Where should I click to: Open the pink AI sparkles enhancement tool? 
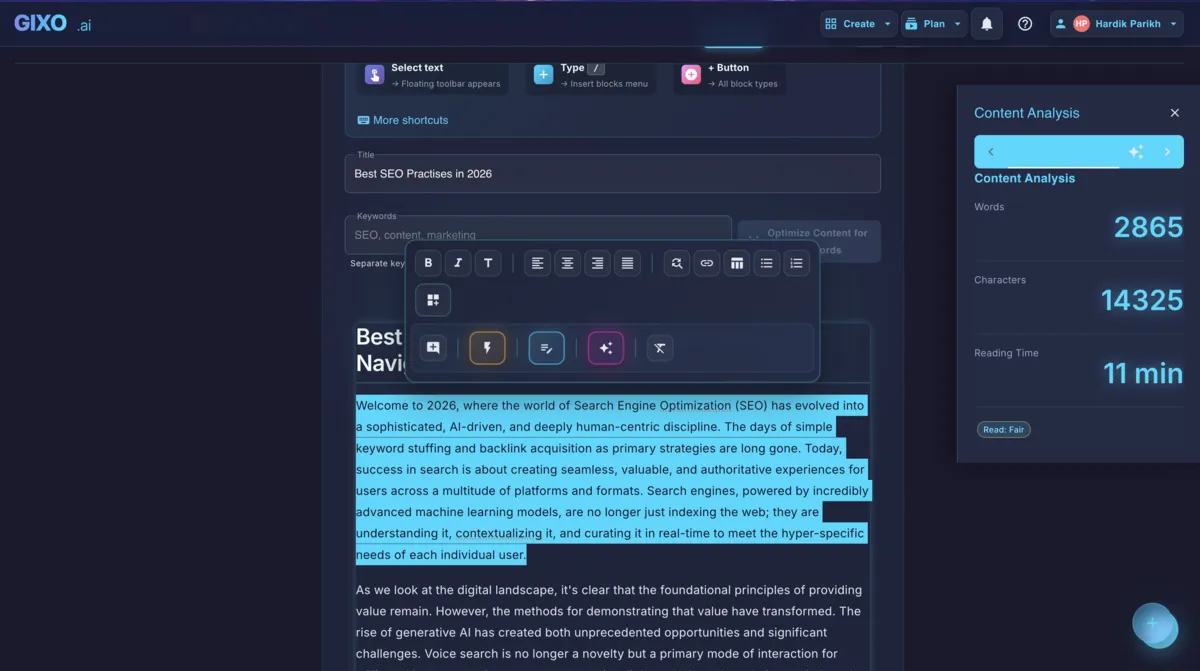click(605, 347)
